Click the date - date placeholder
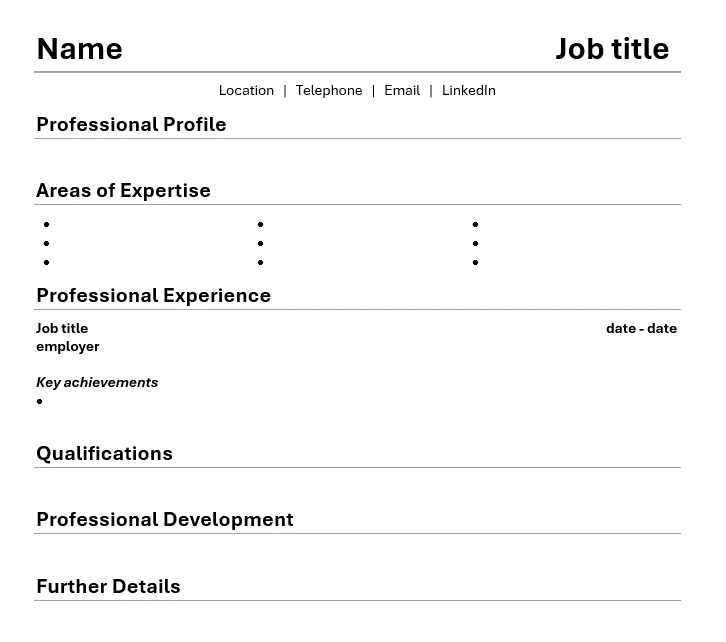The image size is (726, 642). (641, 328)
